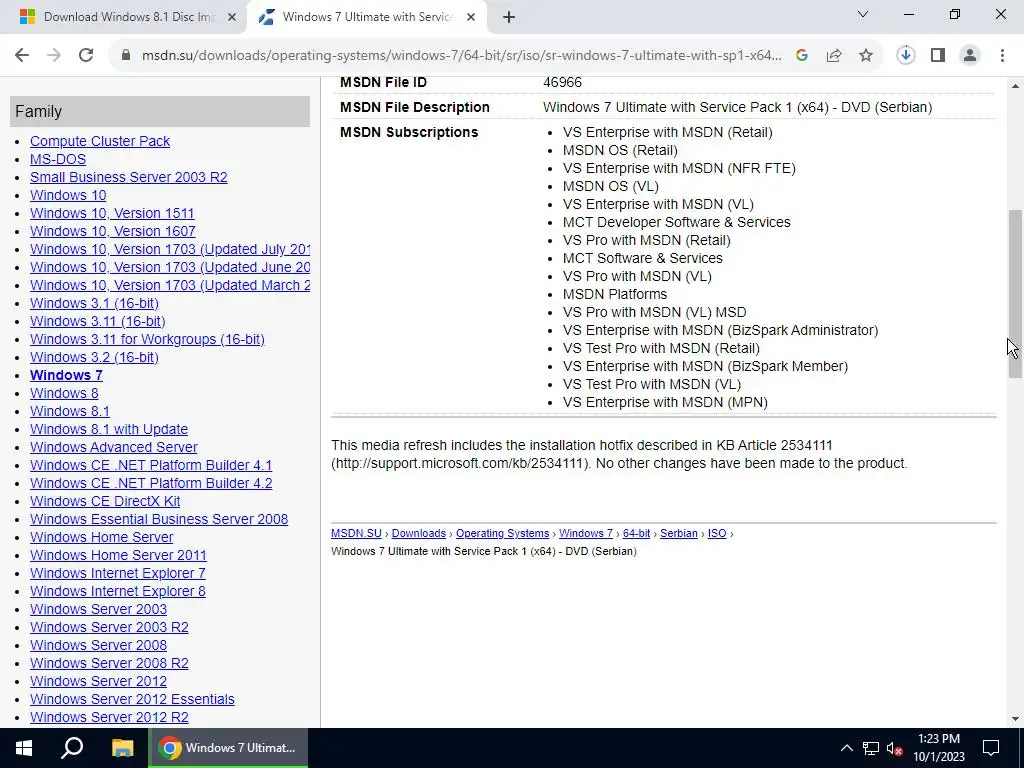Open Windows Home Server 2011 link
The image size is (1024, 768).
point(118,555)
